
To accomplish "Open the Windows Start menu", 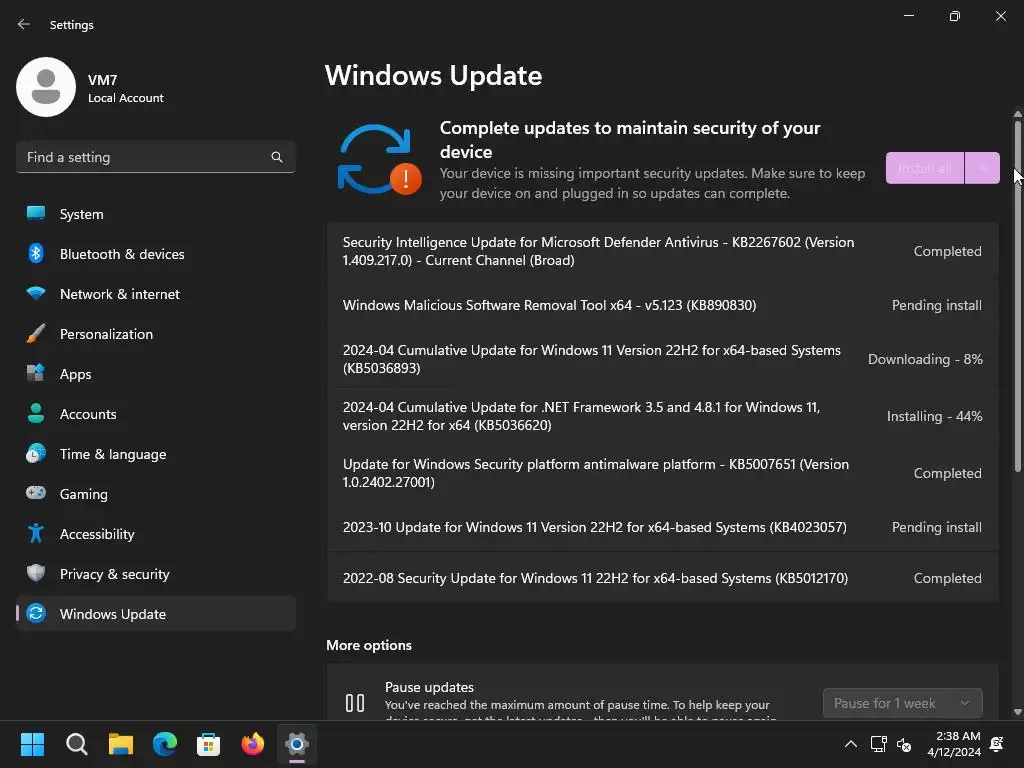I will [x=32, y=744].
